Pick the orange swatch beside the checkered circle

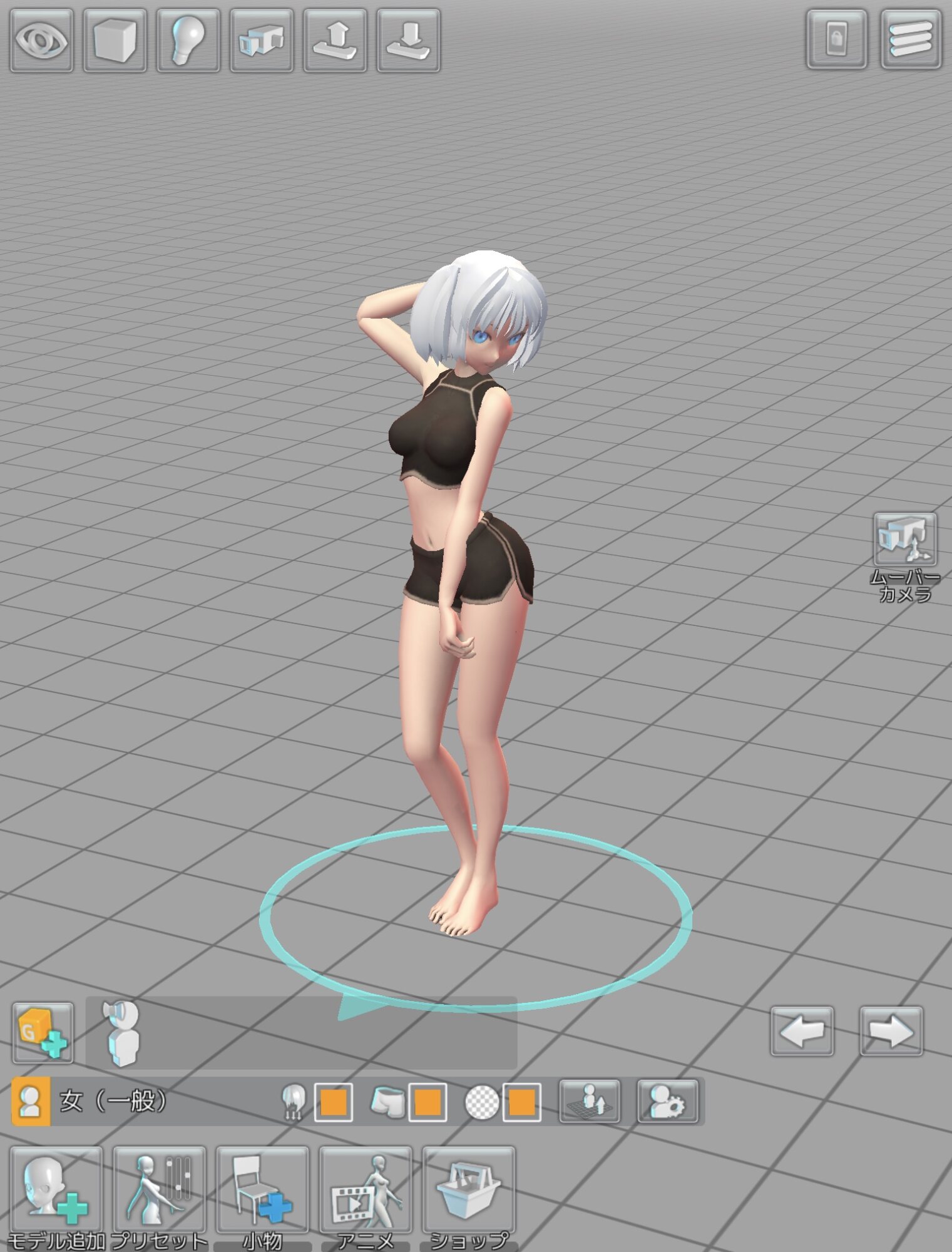click(521, 1102)
